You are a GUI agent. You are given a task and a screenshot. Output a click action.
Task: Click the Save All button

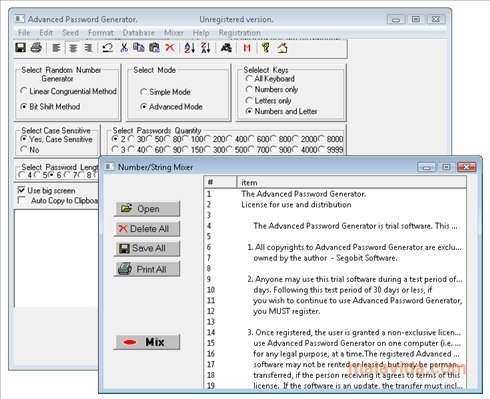pyautogui.click(x=147, y=248)
